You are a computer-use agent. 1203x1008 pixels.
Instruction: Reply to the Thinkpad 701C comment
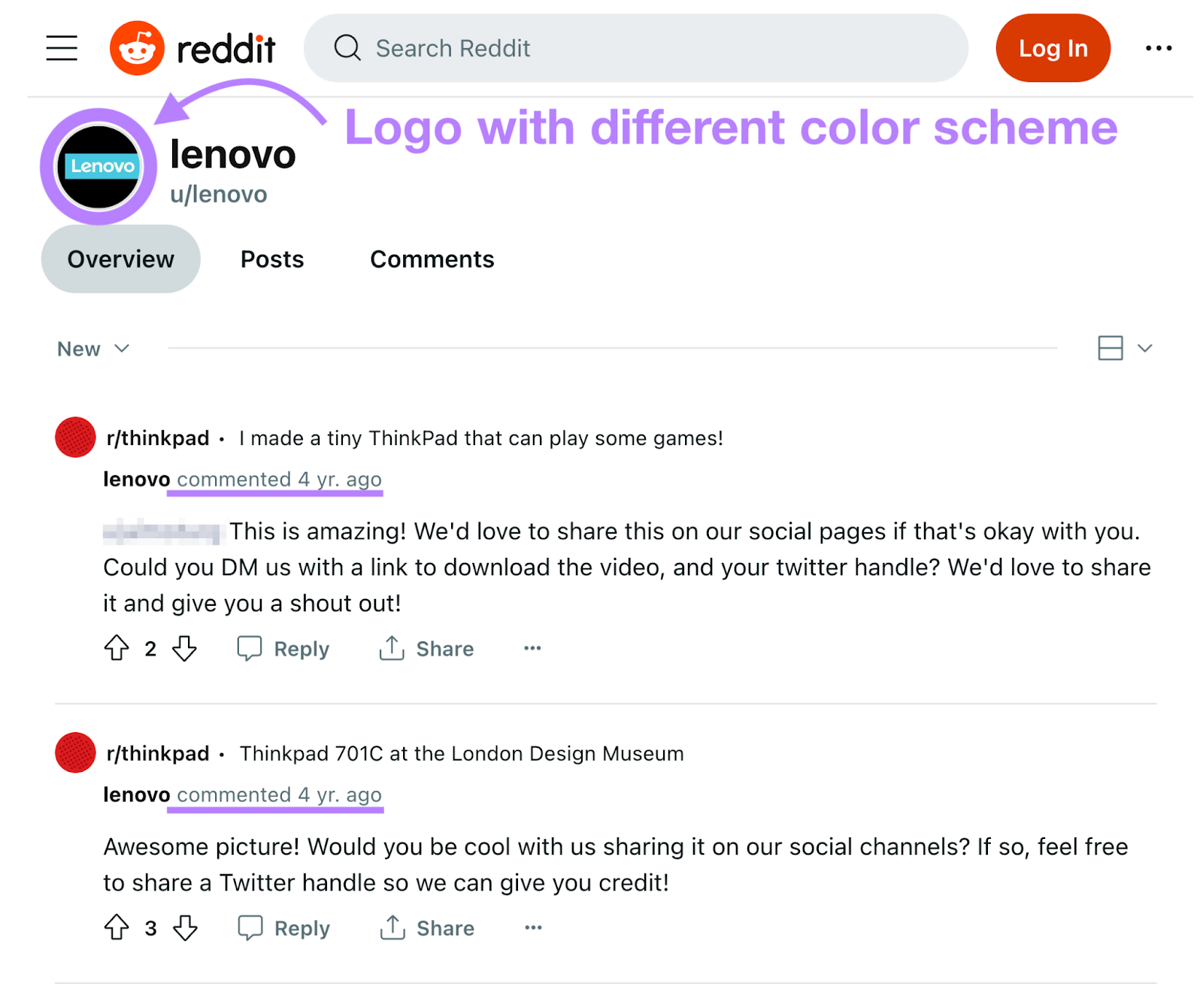tap(282, 928)
